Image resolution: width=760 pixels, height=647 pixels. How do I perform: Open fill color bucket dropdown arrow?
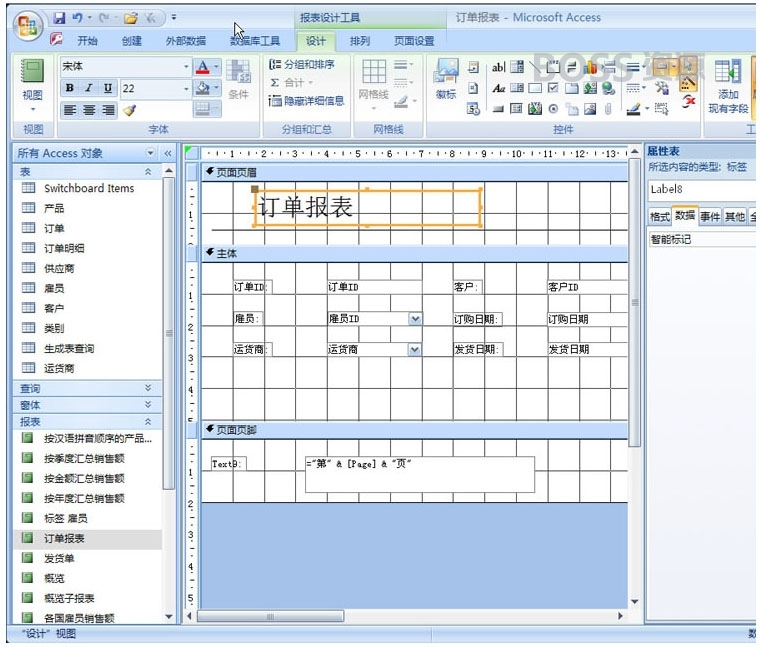pyautogui.click(x=216, y=88)
